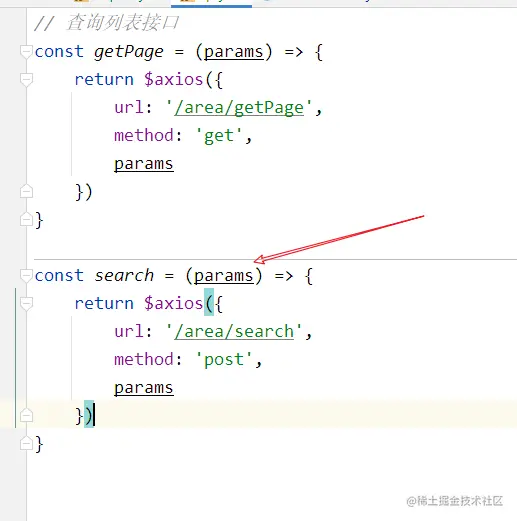Click the '/area/getPage' URL string
The height and width of the screenshot is (521, 517).
239,108
